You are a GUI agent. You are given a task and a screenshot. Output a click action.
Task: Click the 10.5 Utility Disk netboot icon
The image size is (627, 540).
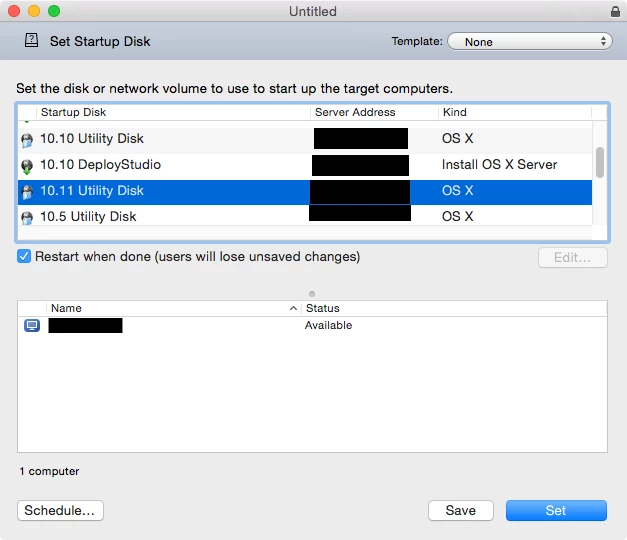pos(27,218)
